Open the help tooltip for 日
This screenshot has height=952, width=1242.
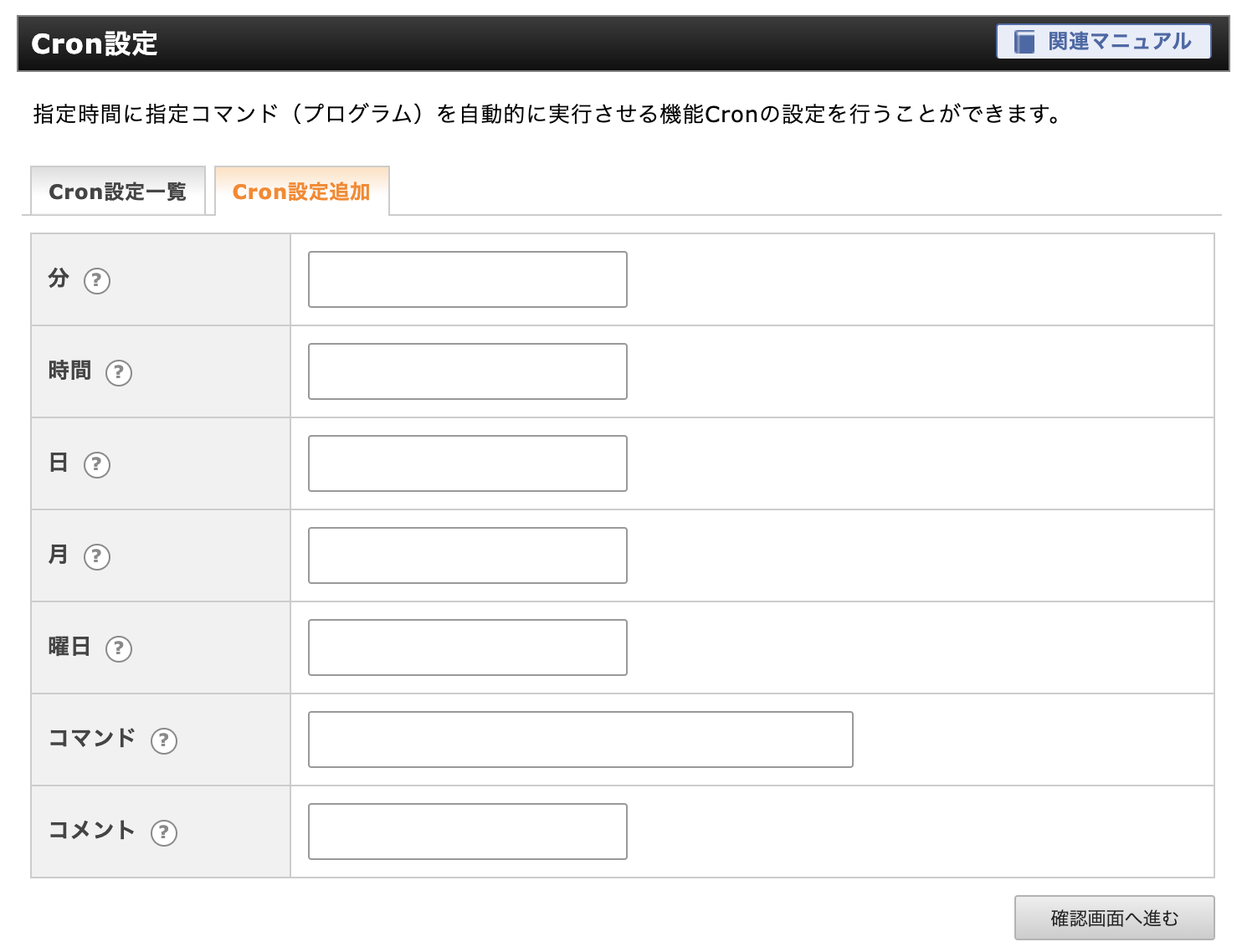click(x=97, y=464)
